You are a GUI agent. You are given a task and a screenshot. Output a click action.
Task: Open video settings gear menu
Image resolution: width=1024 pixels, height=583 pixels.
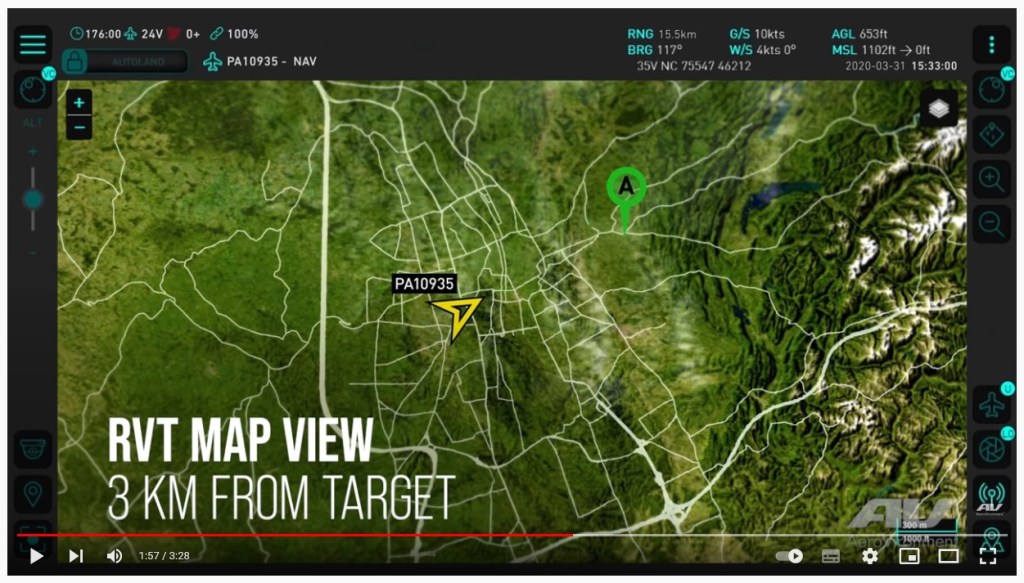click(870, 556)
